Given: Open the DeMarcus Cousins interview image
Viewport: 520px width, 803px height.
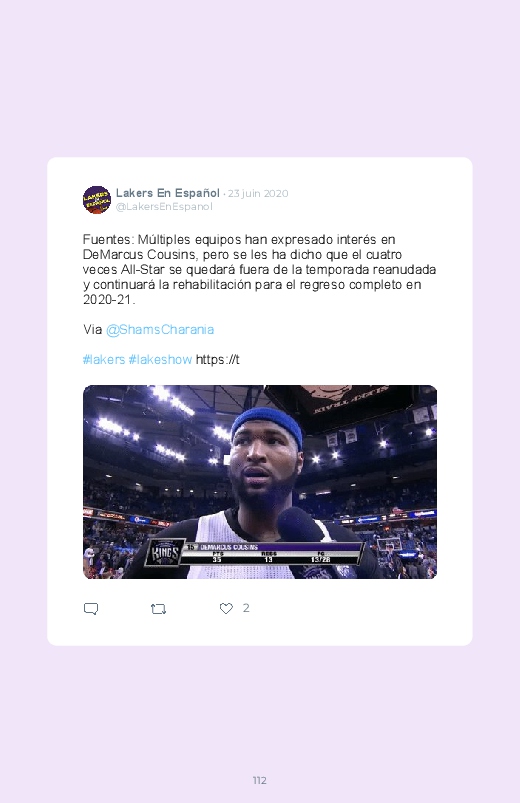Looking at the screenshot, I should [260, 482].
